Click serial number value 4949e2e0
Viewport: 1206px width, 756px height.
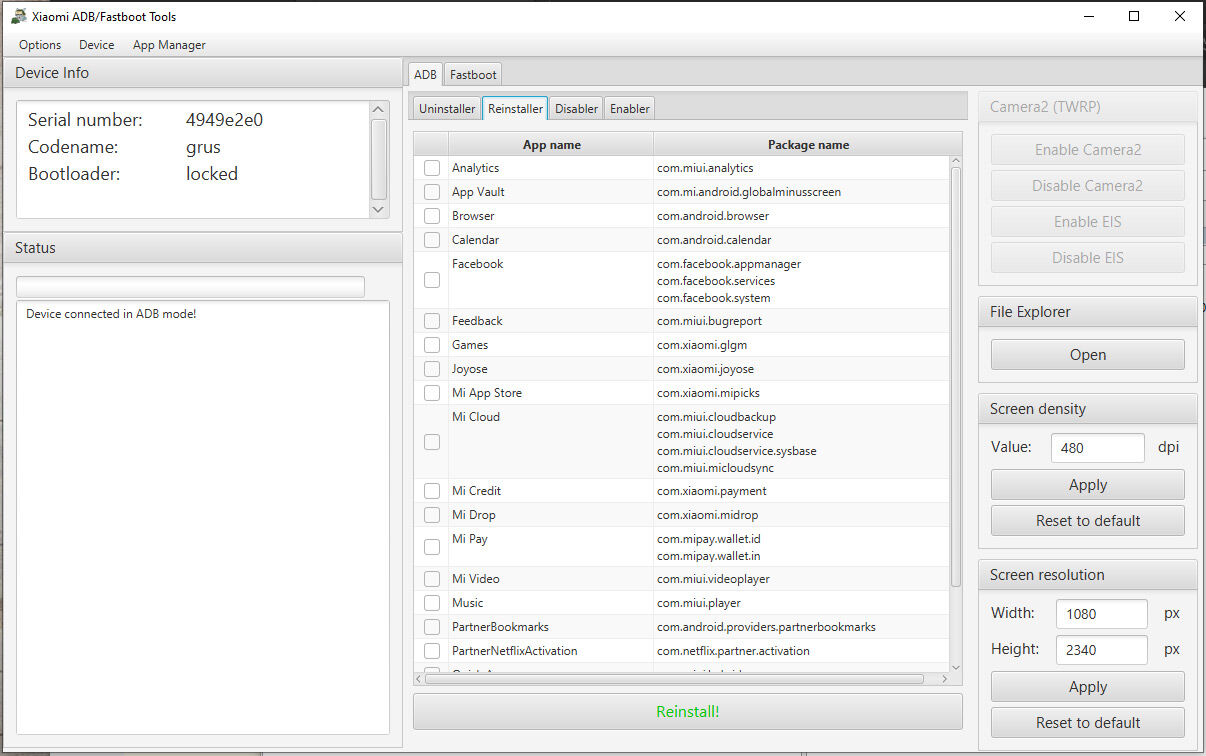(x=224, y=120)
